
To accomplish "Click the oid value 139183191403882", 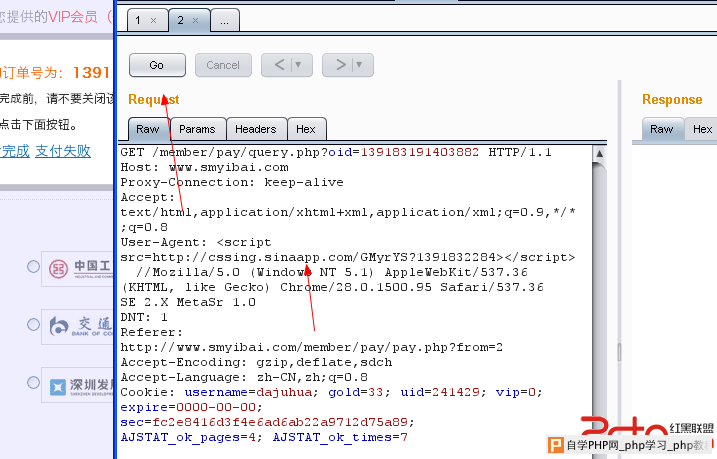I will [x=419, y=152].
